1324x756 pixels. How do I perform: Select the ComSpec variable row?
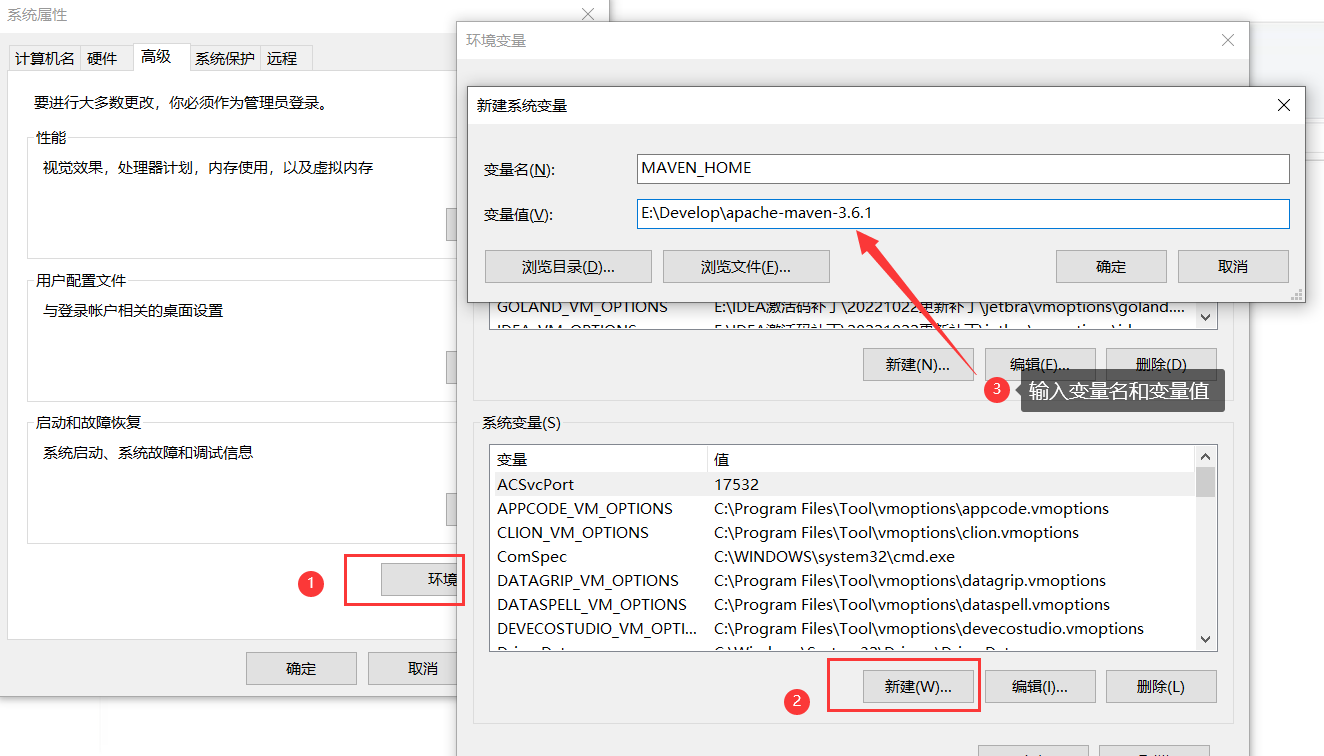(844, 557)
